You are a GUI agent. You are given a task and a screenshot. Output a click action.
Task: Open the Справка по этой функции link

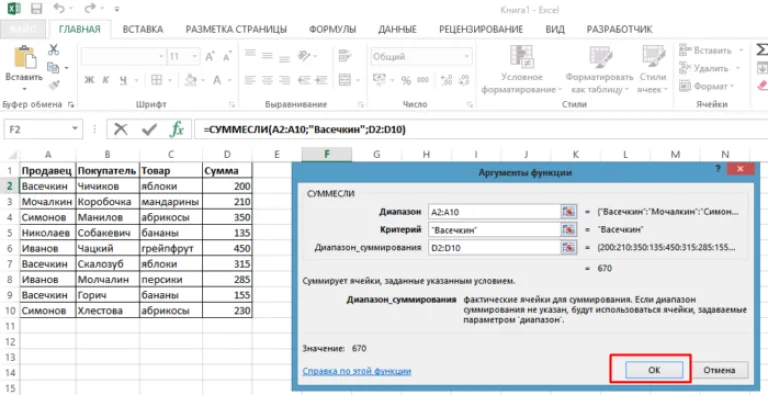(357, 371)
